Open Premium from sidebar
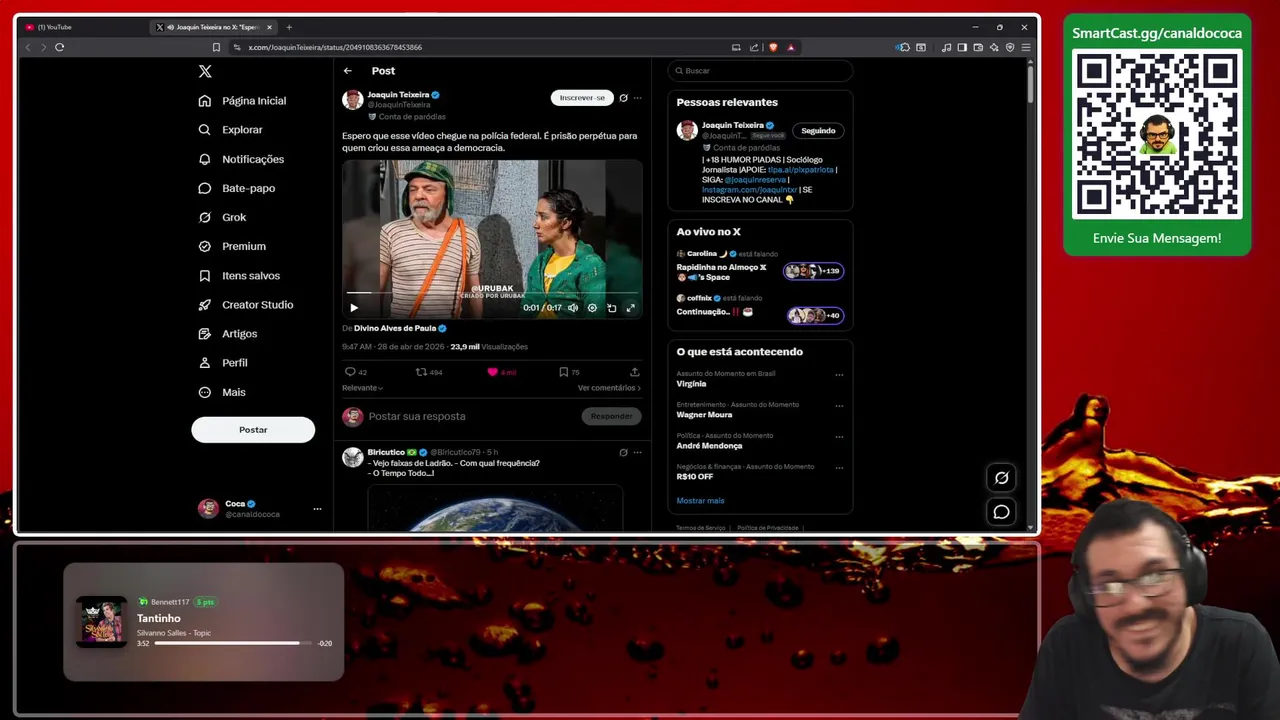This screenshot has height=720, width=1280. pyautogui.click(x=233, y=246)
